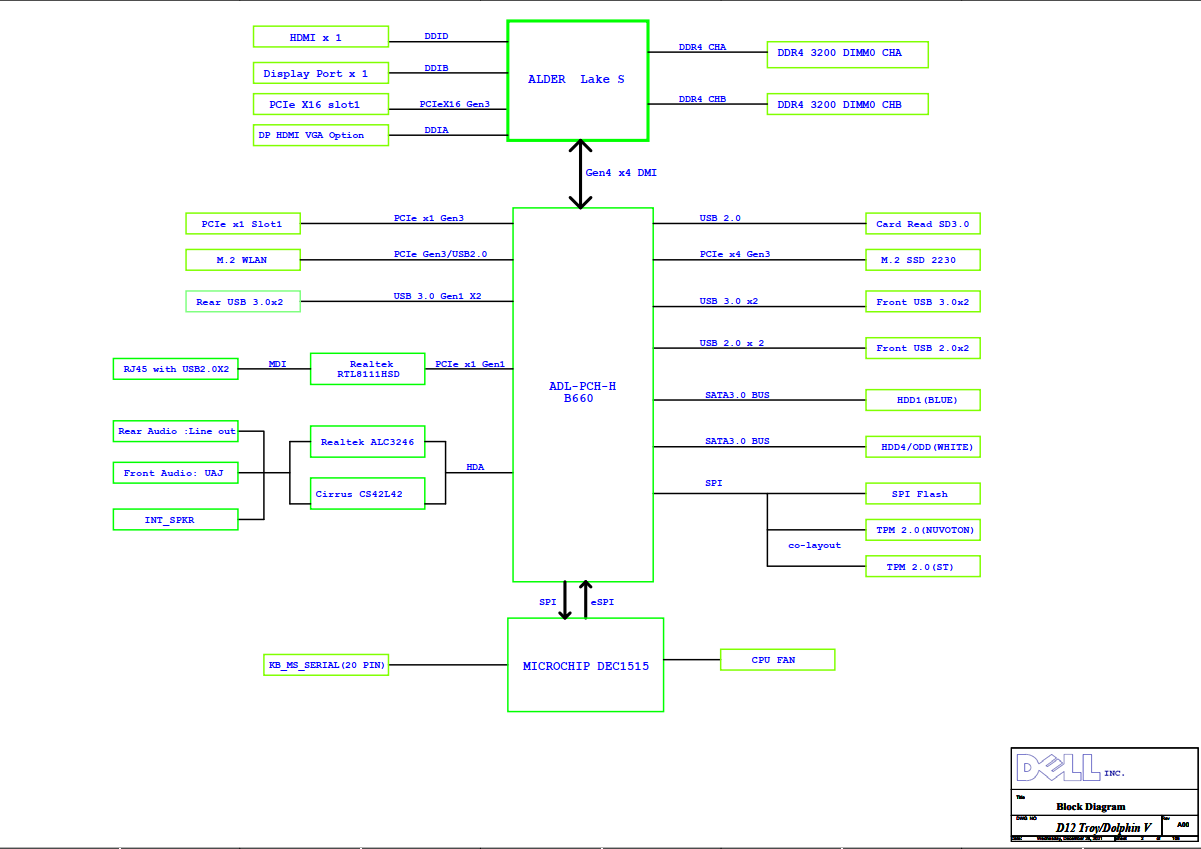The width and height of the screenshot is (1201, 849).
Task: Select the ADL-PCH-H B660 block
Action: [x=582, y=394]
